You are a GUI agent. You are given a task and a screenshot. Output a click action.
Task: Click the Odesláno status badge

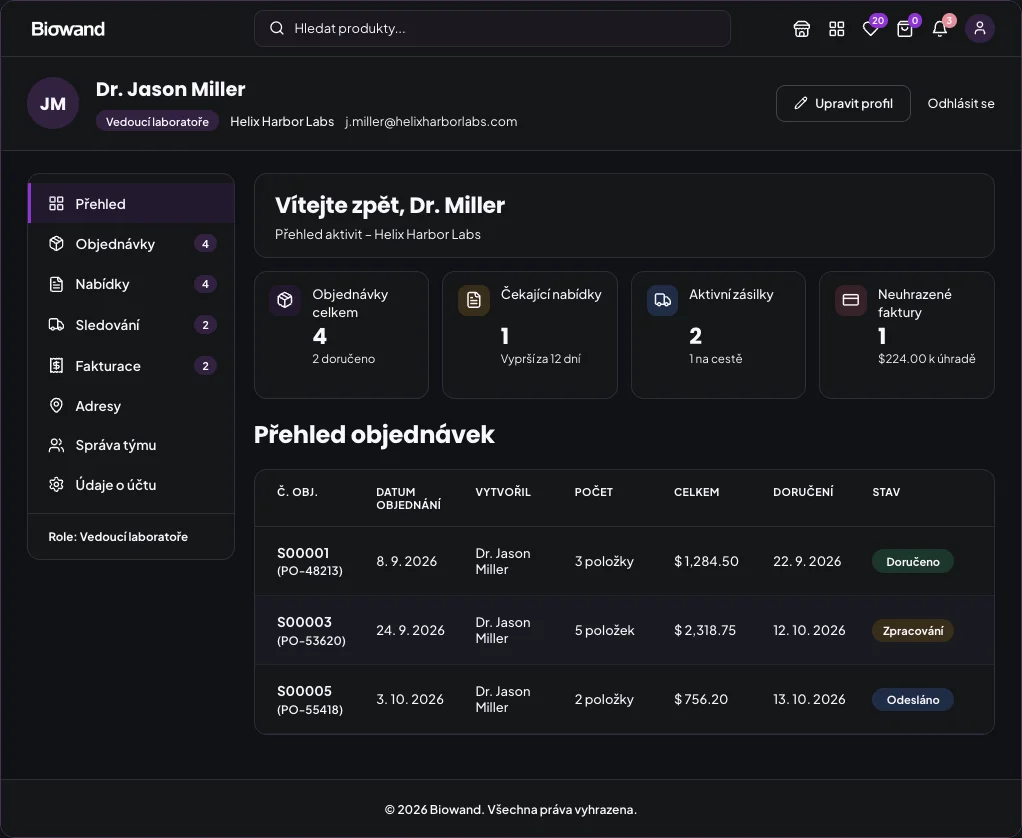(x=912, y=699)
